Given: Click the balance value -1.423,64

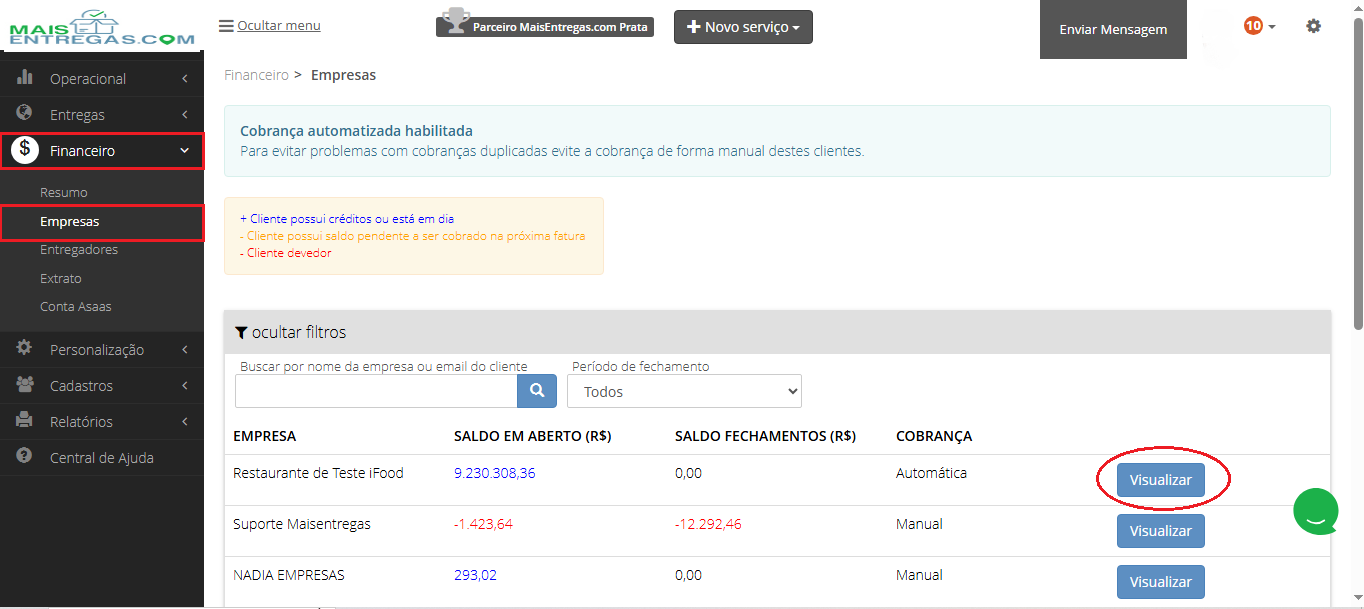Looking at the screenshot, I should [483, 524].
